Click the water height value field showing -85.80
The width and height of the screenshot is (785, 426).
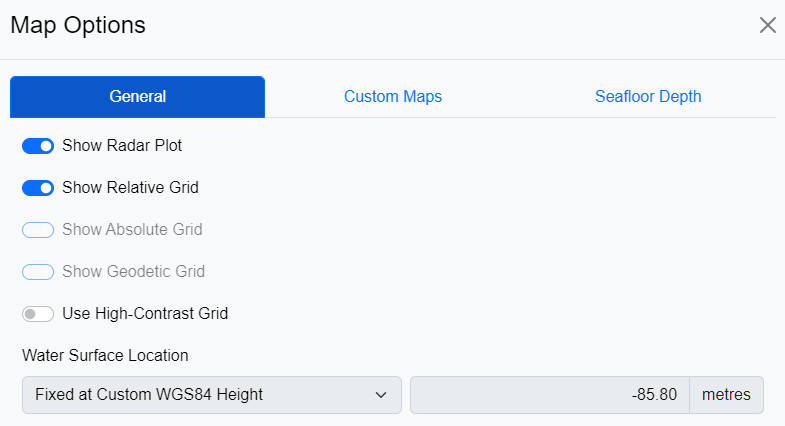pos(549,395)
